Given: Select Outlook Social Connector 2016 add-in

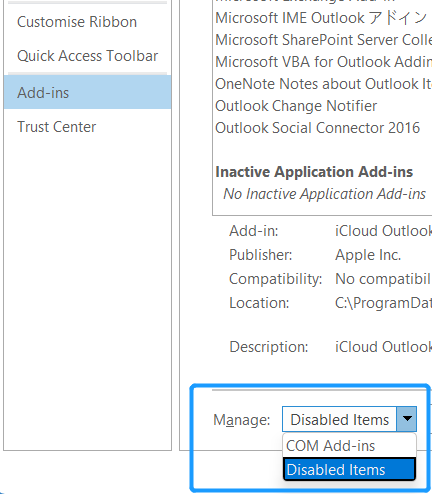Looking at the screenshot, I should pos(323,128).
